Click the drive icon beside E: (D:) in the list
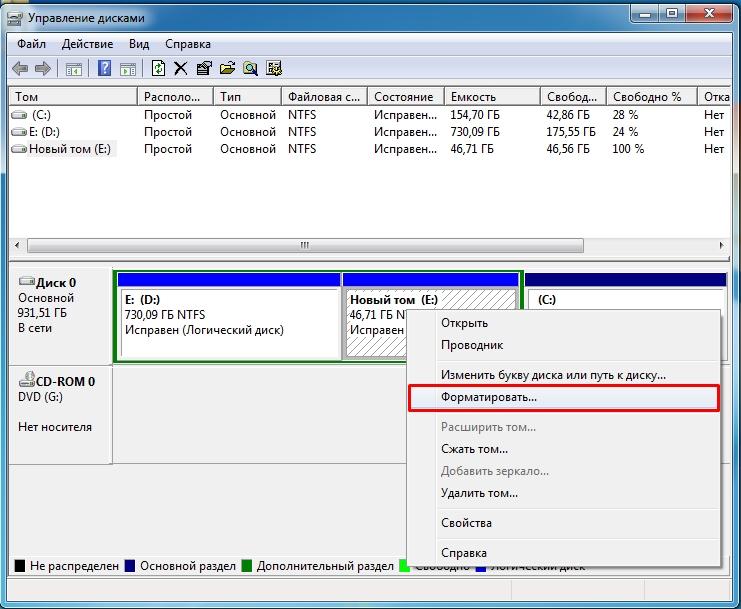Viewport: 741px width, 609px height. click(19, 132)
